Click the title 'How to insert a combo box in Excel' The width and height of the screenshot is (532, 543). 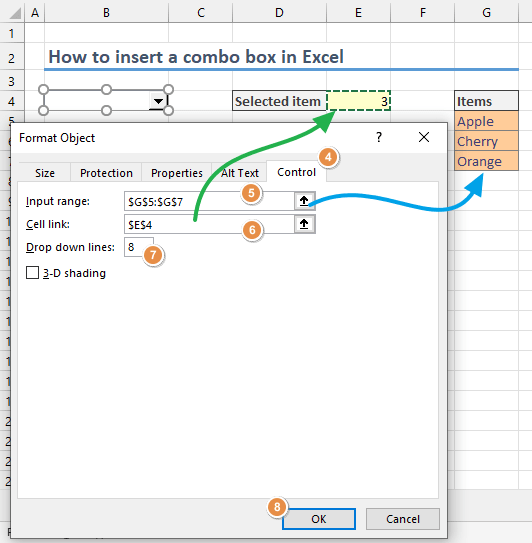[196, 57]
